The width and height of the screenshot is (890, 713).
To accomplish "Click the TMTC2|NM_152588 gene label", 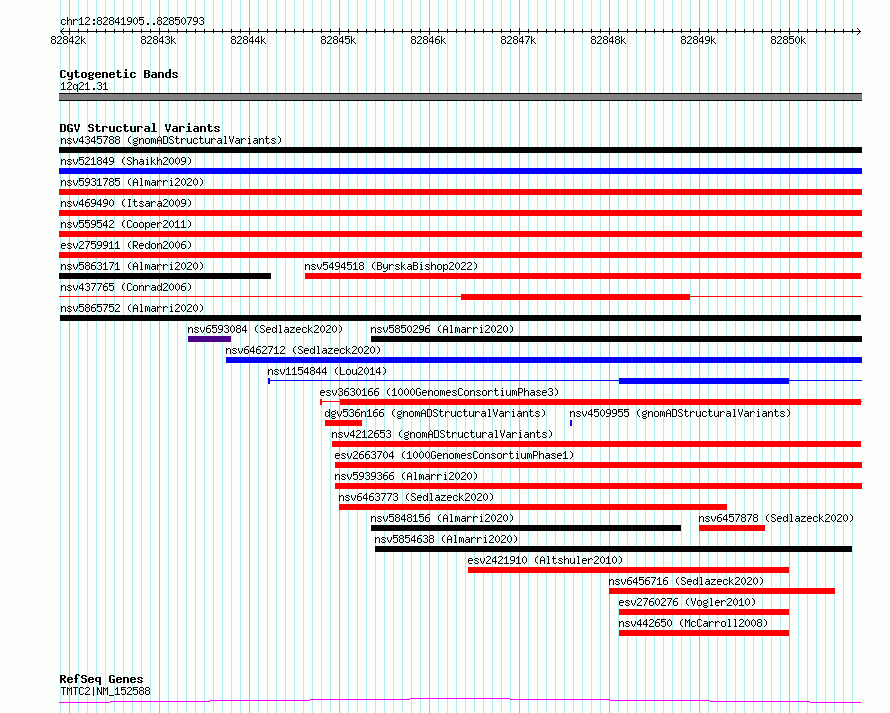I will coord(106,691).
